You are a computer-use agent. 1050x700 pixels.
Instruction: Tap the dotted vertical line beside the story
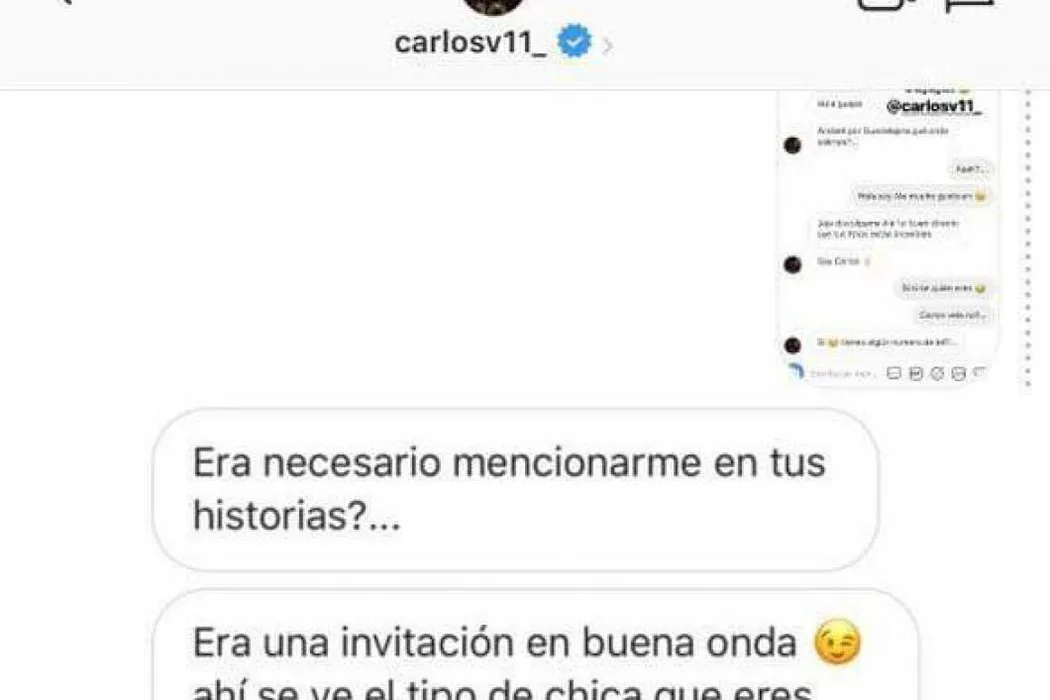1028,238
